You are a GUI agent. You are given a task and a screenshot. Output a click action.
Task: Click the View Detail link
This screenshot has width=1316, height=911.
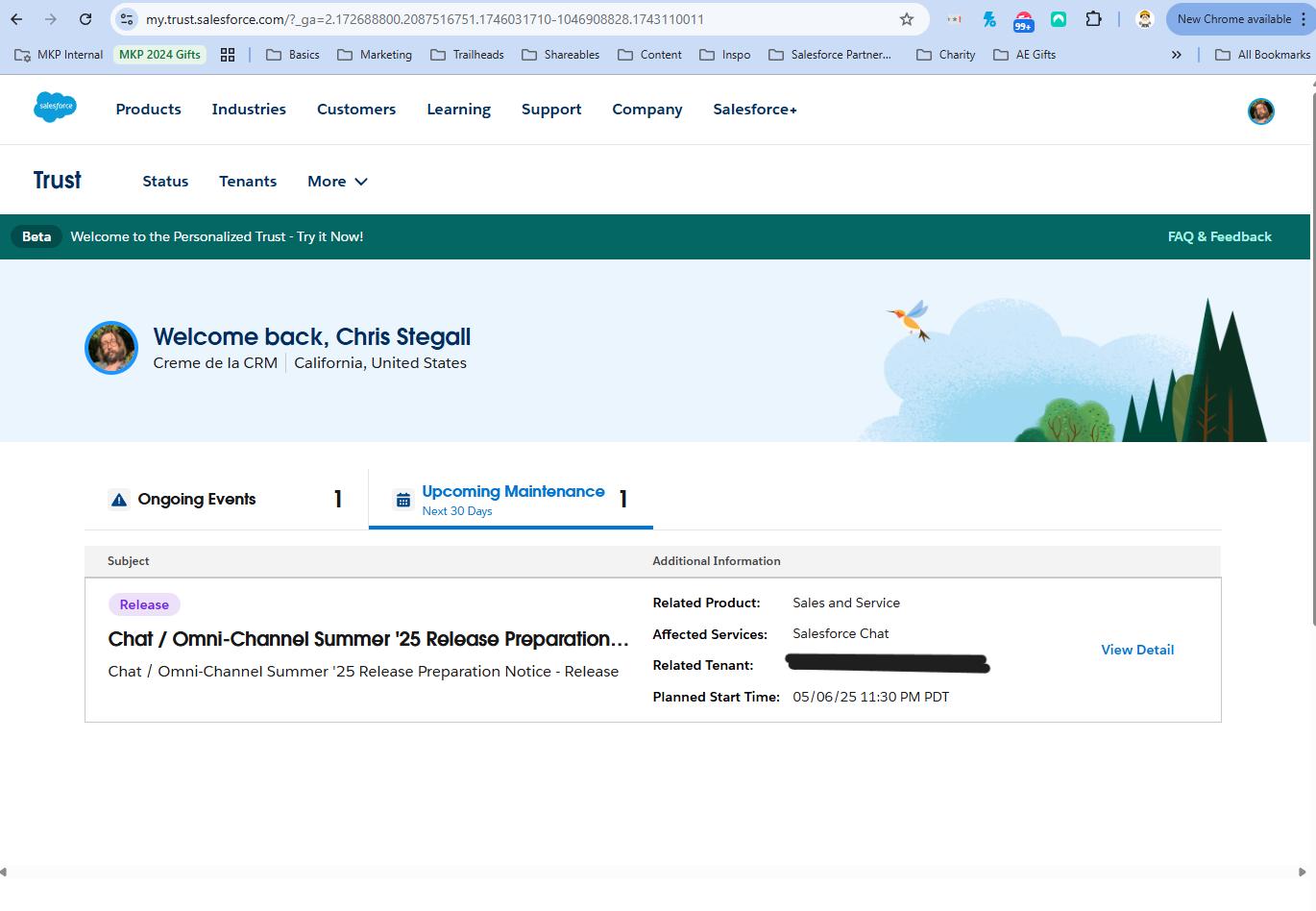tap(1136, 651)
